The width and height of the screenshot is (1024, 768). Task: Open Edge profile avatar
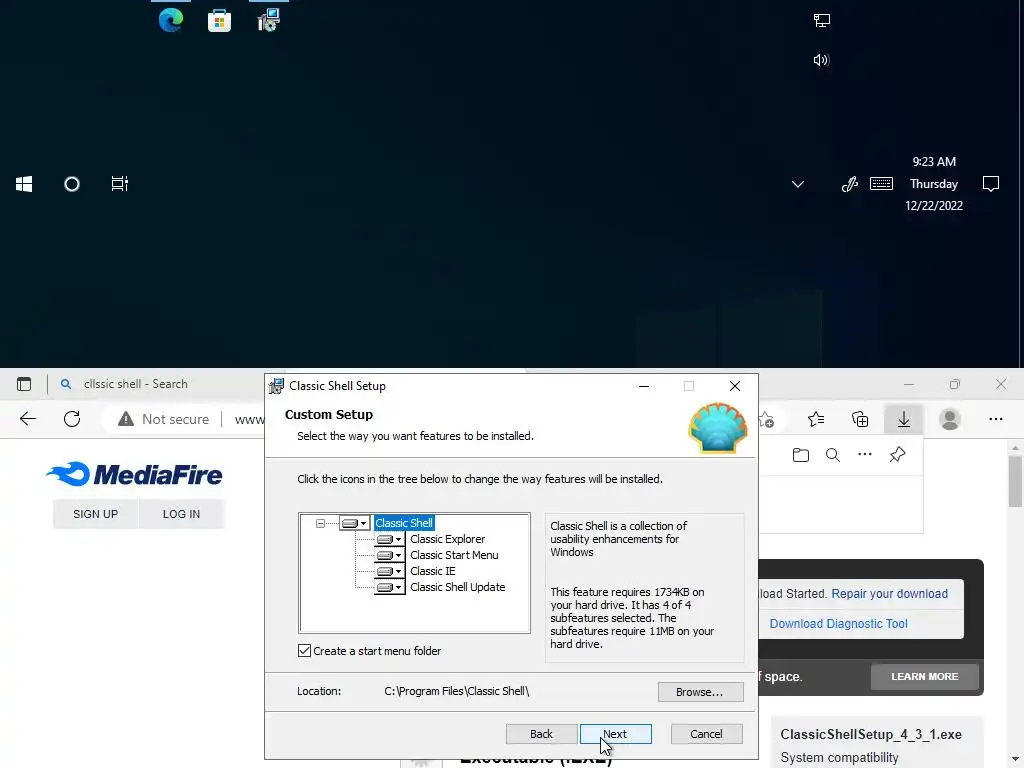point(950,419)
